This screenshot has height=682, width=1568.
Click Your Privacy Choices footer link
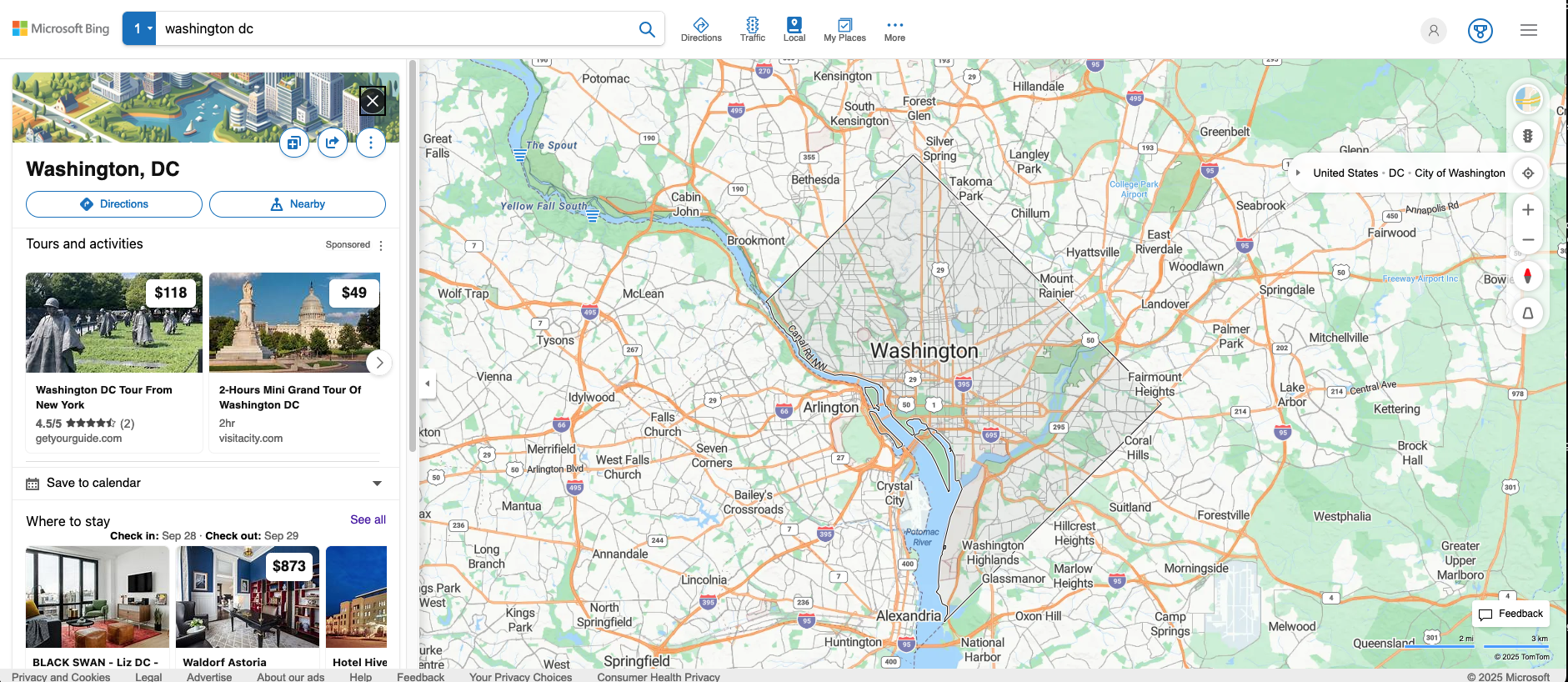520,677
